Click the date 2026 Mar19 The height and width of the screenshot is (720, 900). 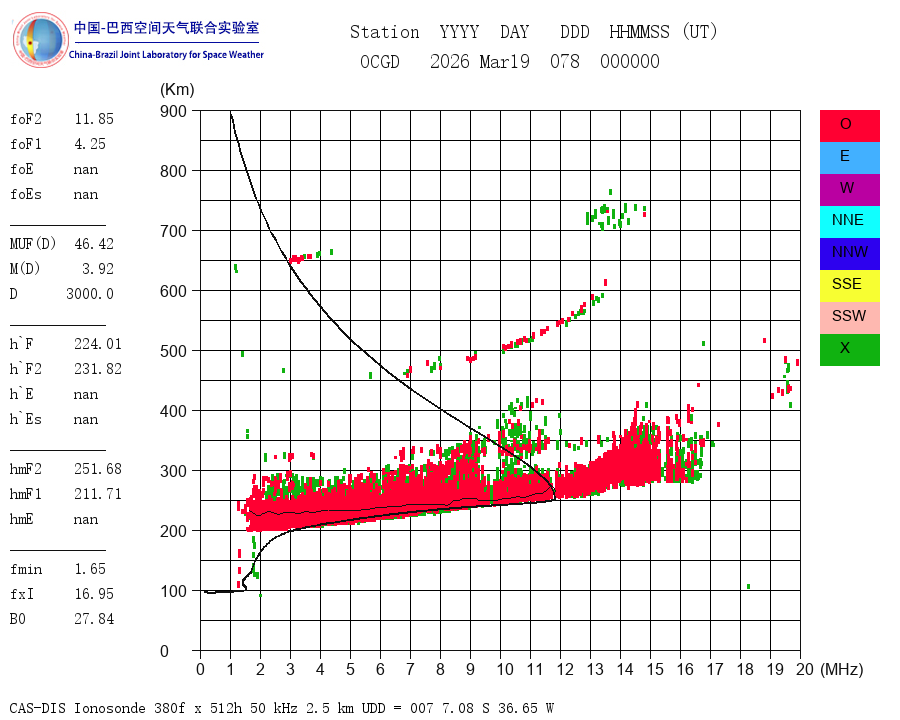[480, 61]
